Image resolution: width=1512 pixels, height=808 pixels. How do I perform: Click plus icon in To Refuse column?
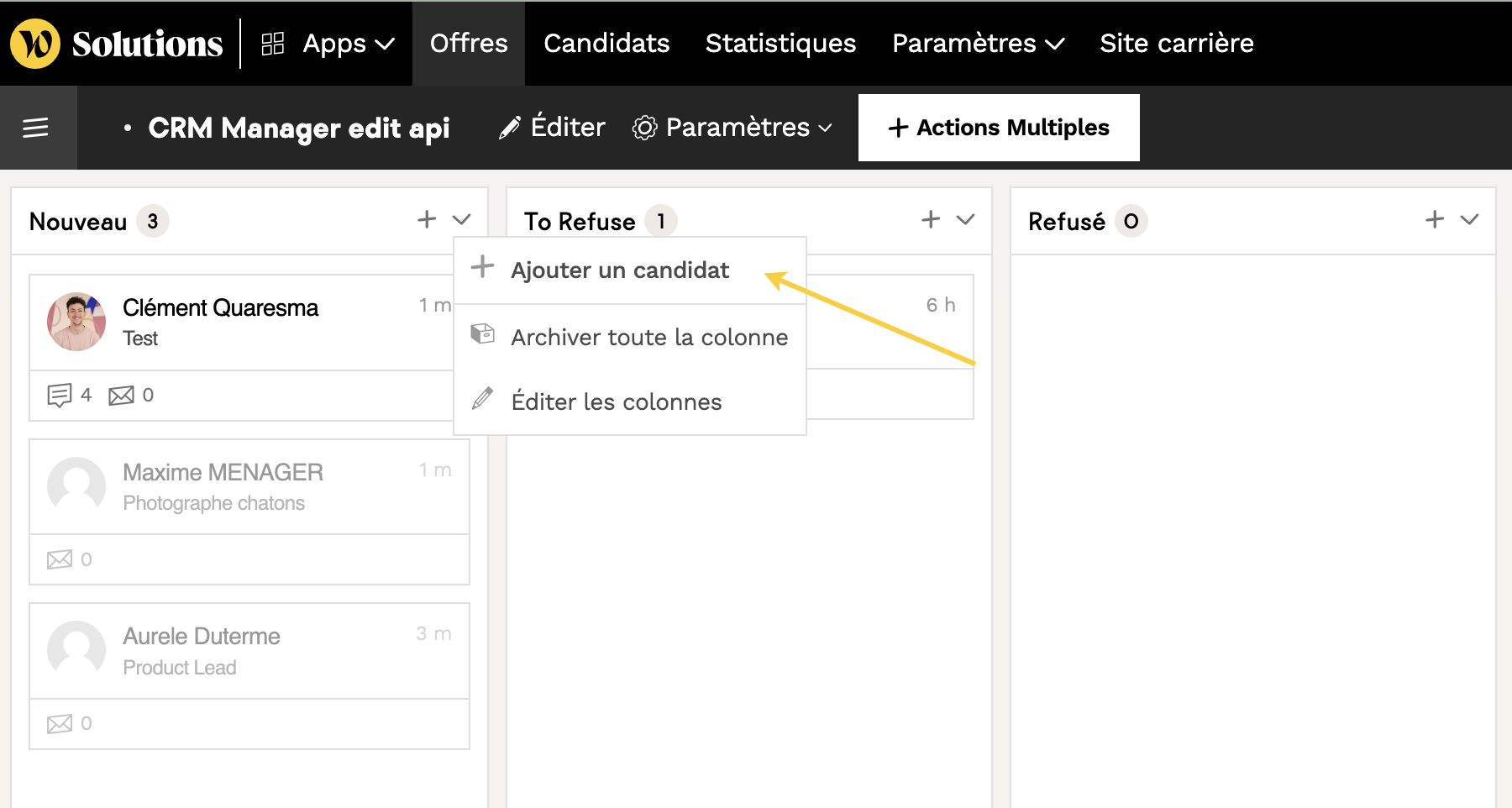(931, 220)
